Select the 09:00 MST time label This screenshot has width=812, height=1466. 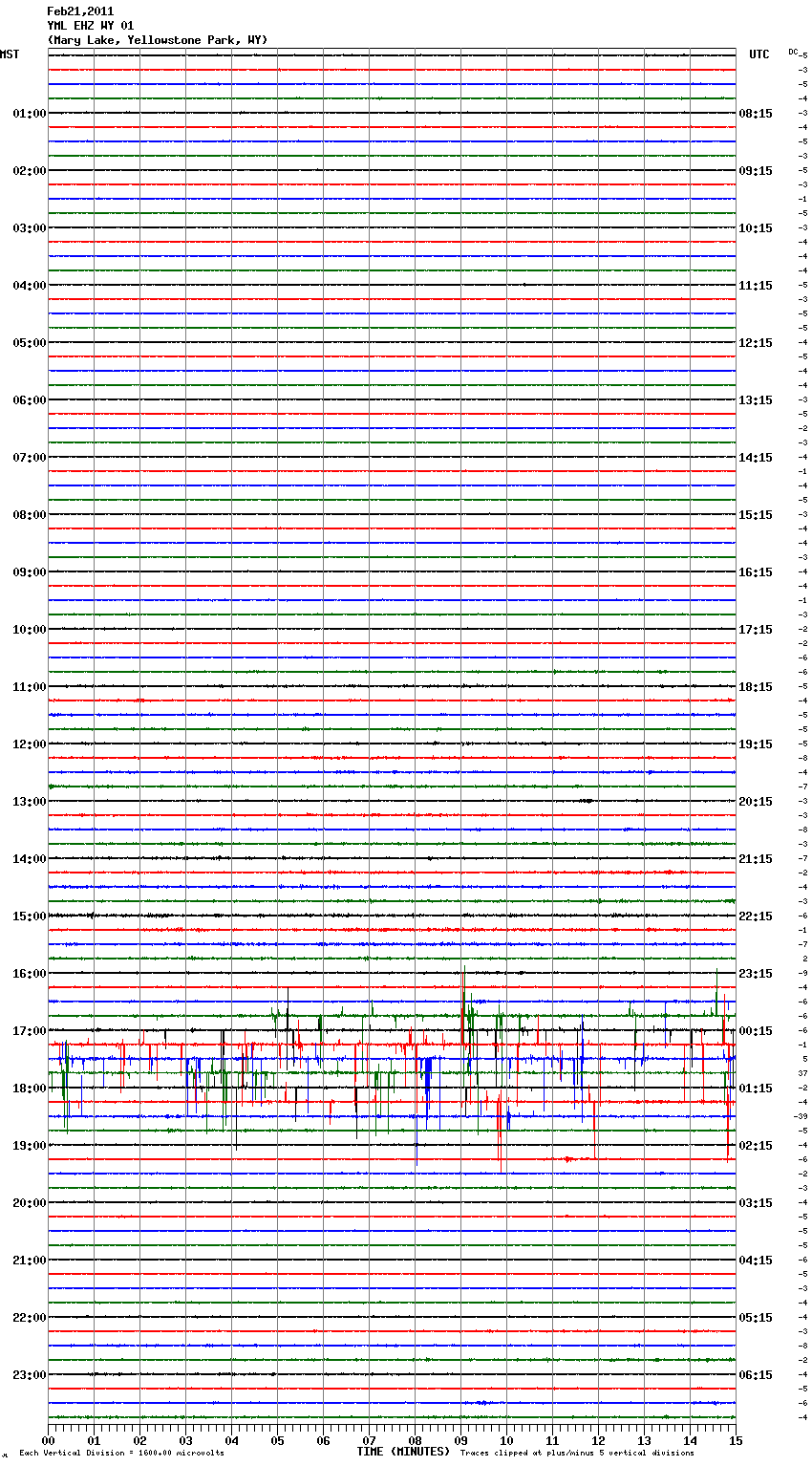(30, 572)
